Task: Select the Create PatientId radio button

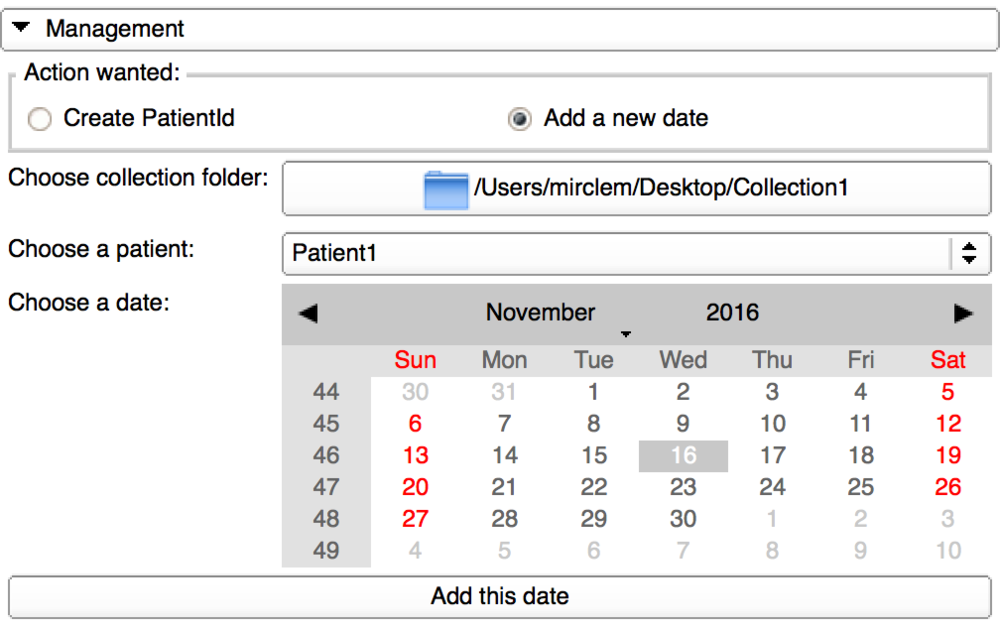Action: 39,118
